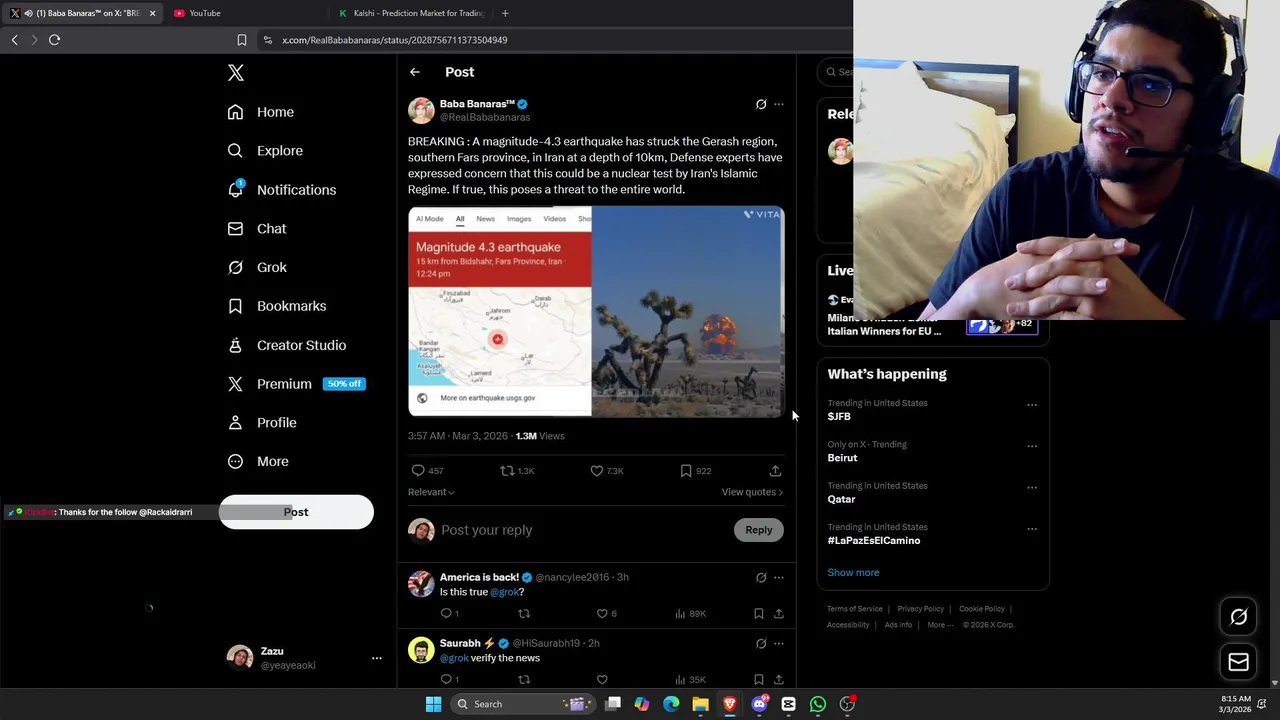
Task: Open more options on Saurabh reply
Action: coord(779,643)
